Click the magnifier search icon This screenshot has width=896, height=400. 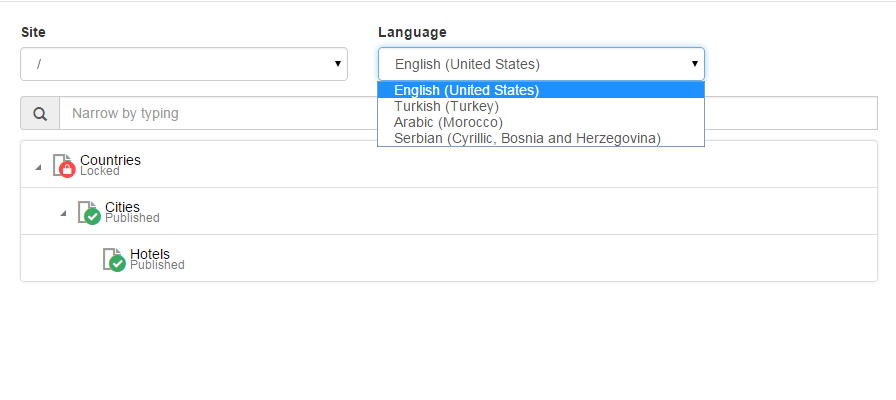coord(40,114)
